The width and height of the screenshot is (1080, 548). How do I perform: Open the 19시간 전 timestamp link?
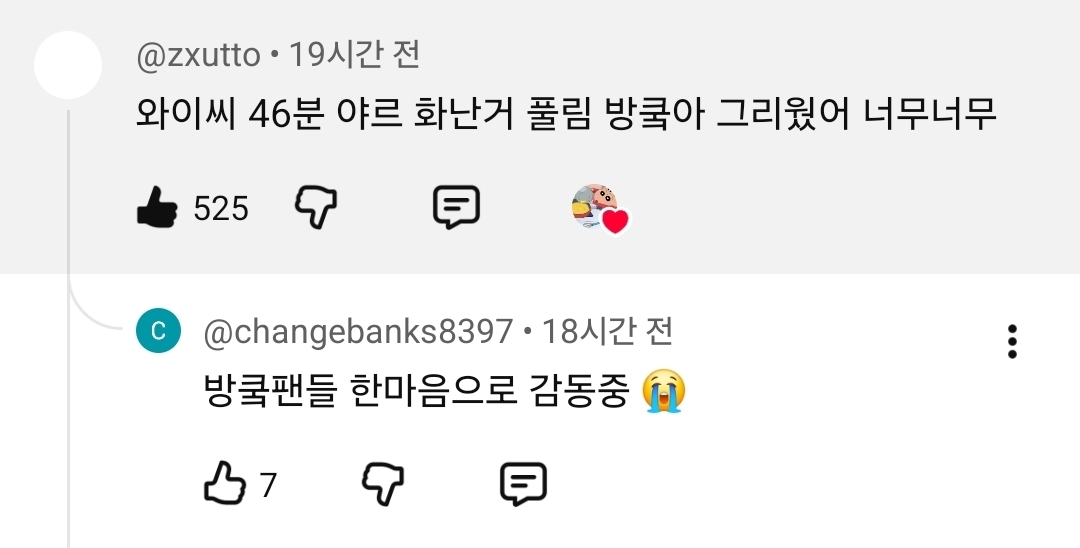[x=354, y=54]
